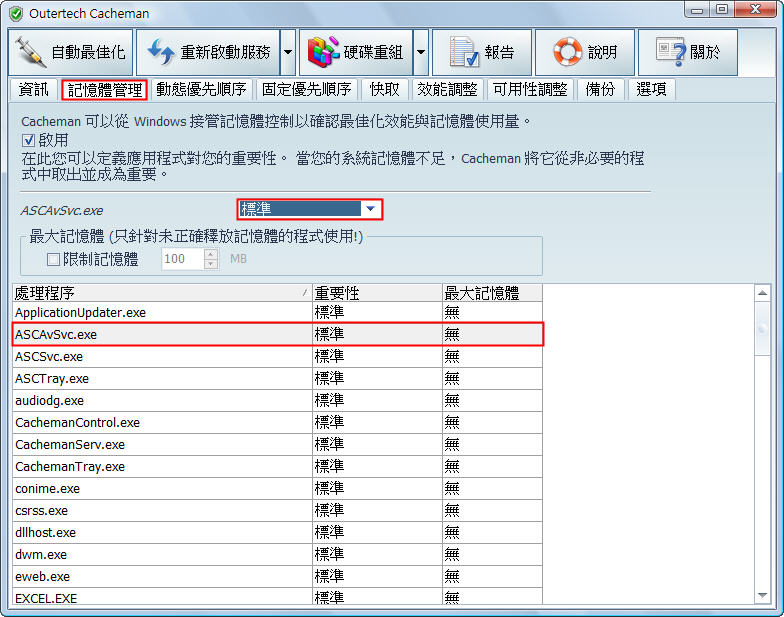Sort by 處理程序 column header
The height and width of the screenshot is (617, 784).
[x=160, y=292]
